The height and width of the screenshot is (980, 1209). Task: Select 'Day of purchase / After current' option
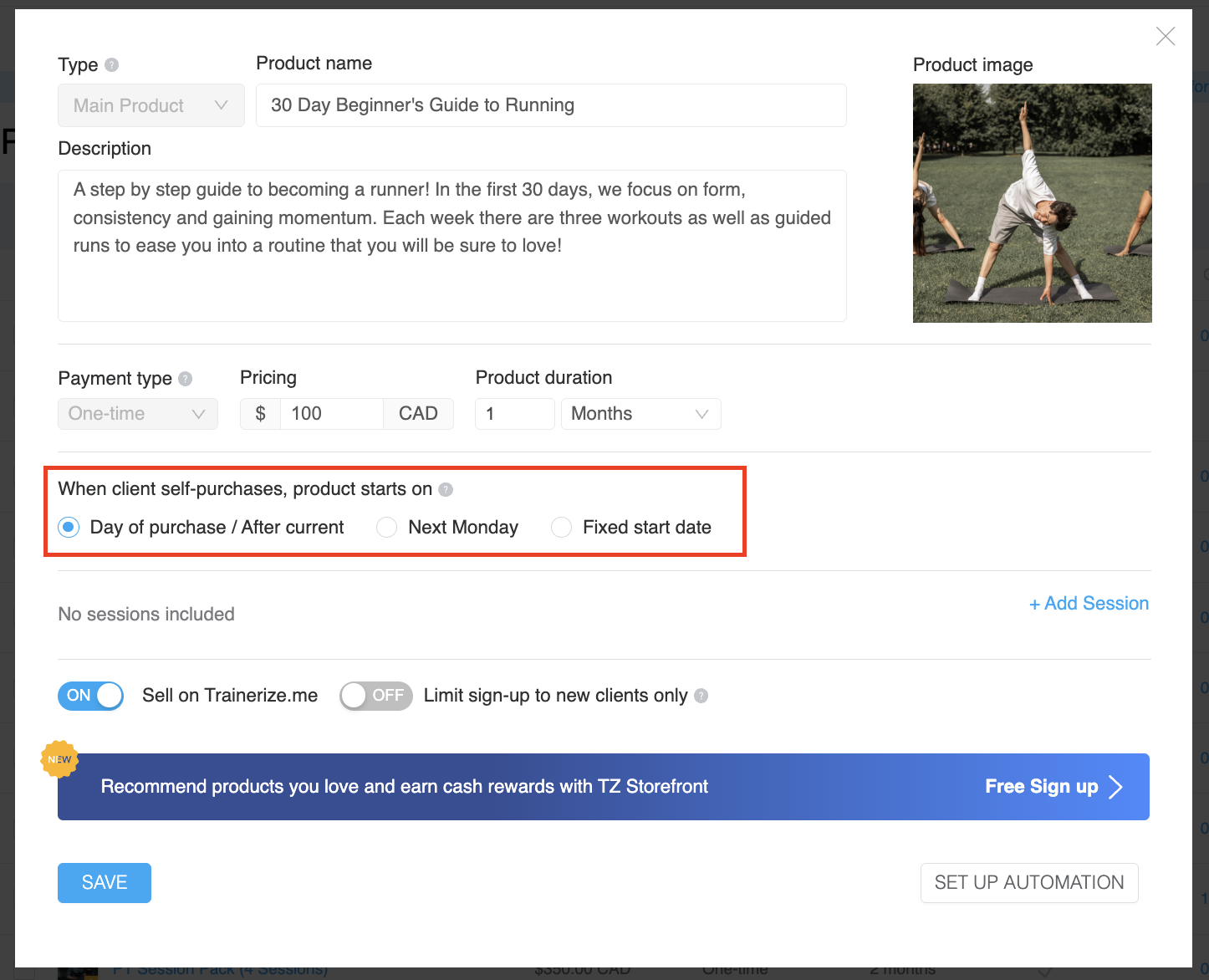pyautogui.click(x=69, y=528)
